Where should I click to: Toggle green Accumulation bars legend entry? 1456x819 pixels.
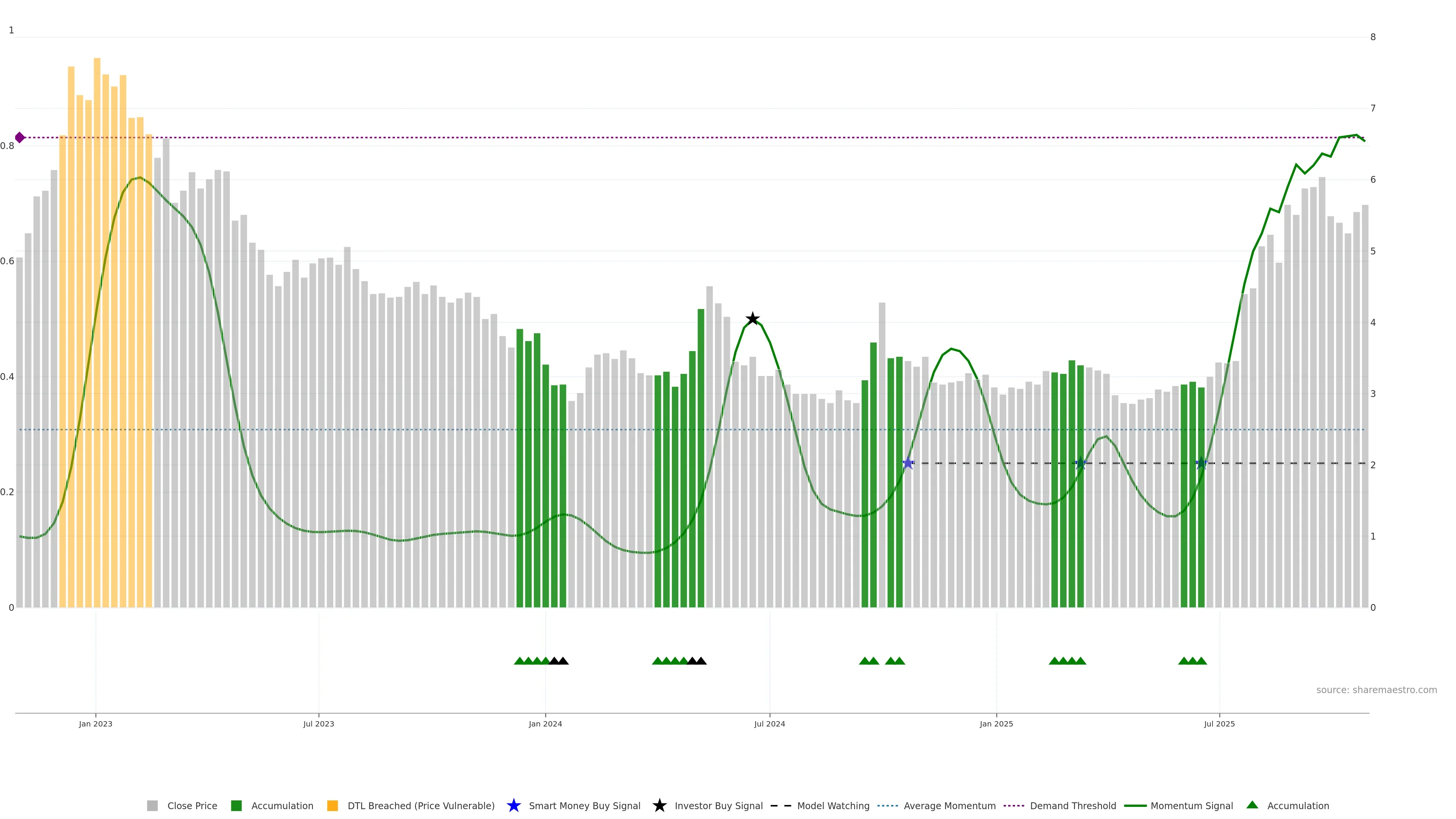tap(281, 806)
